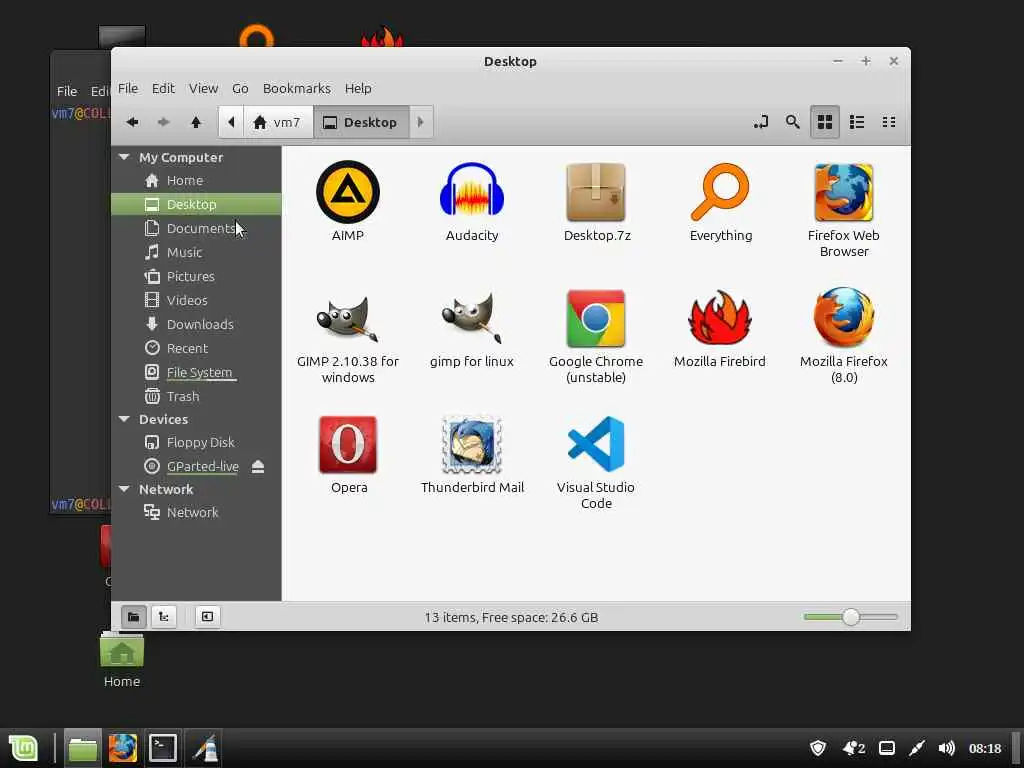Switch to list view
Viewport: 1024px width, 768px height.
pyautogui.click(x=857, y=122)
